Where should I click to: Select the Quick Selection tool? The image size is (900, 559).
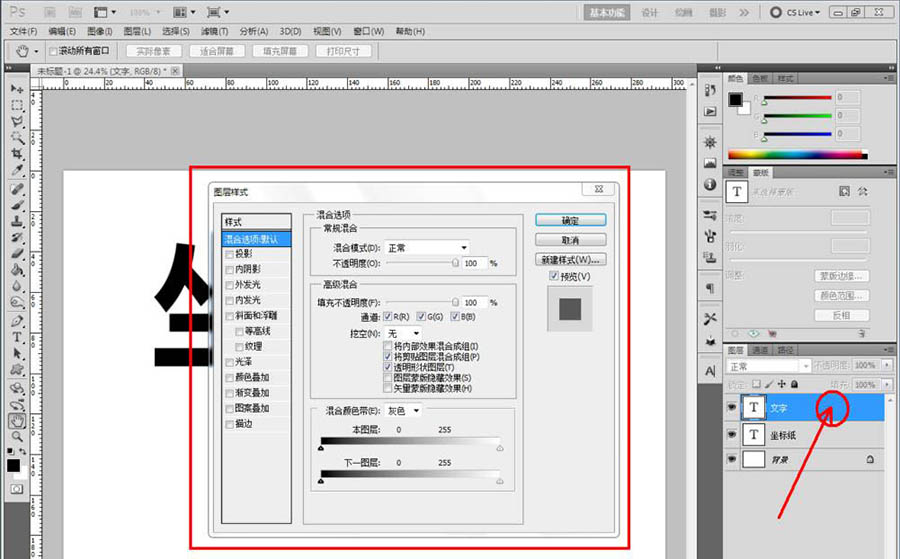tap(17, 138)
